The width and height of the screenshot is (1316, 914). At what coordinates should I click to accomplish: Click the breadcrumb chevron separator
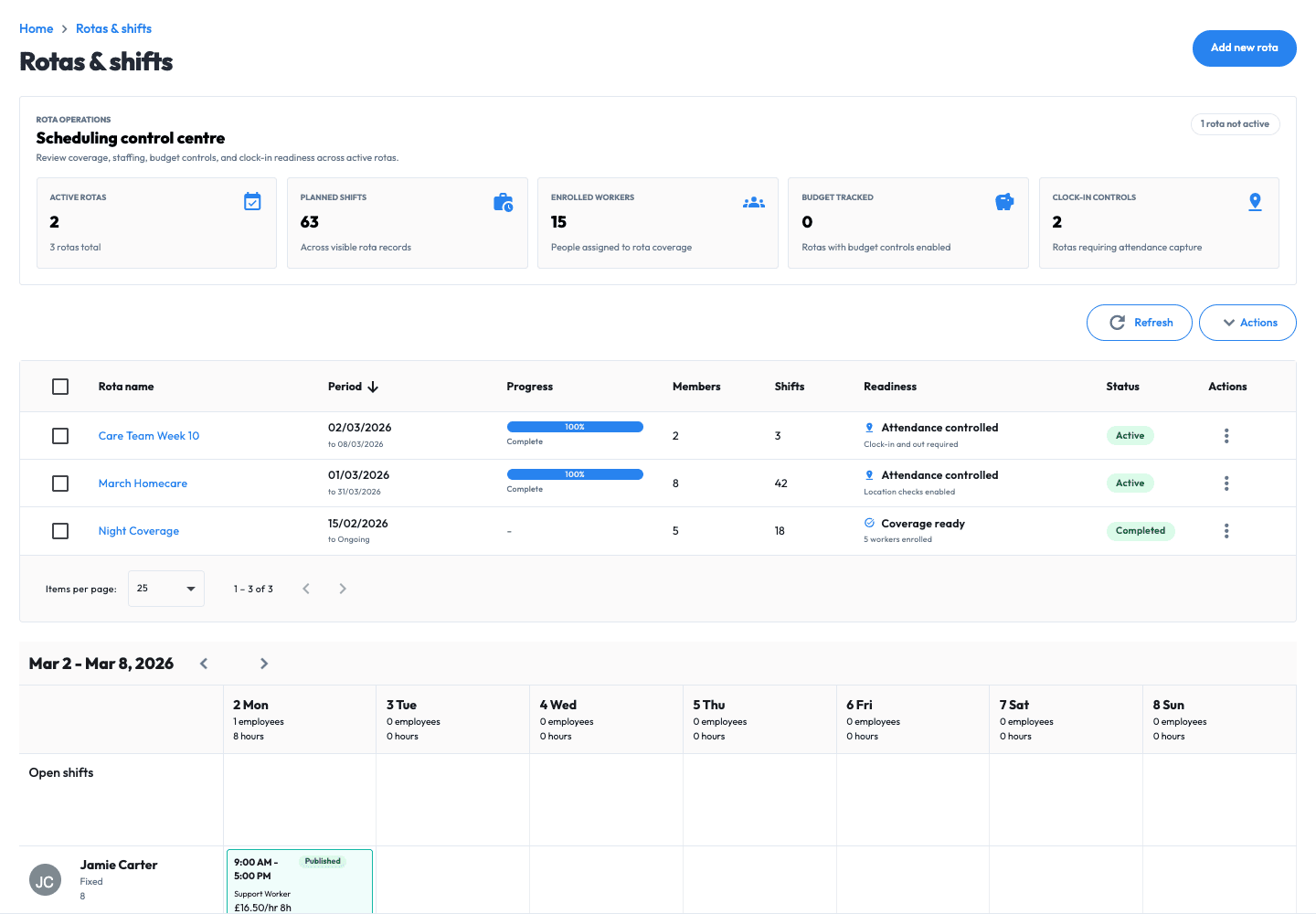64,29
